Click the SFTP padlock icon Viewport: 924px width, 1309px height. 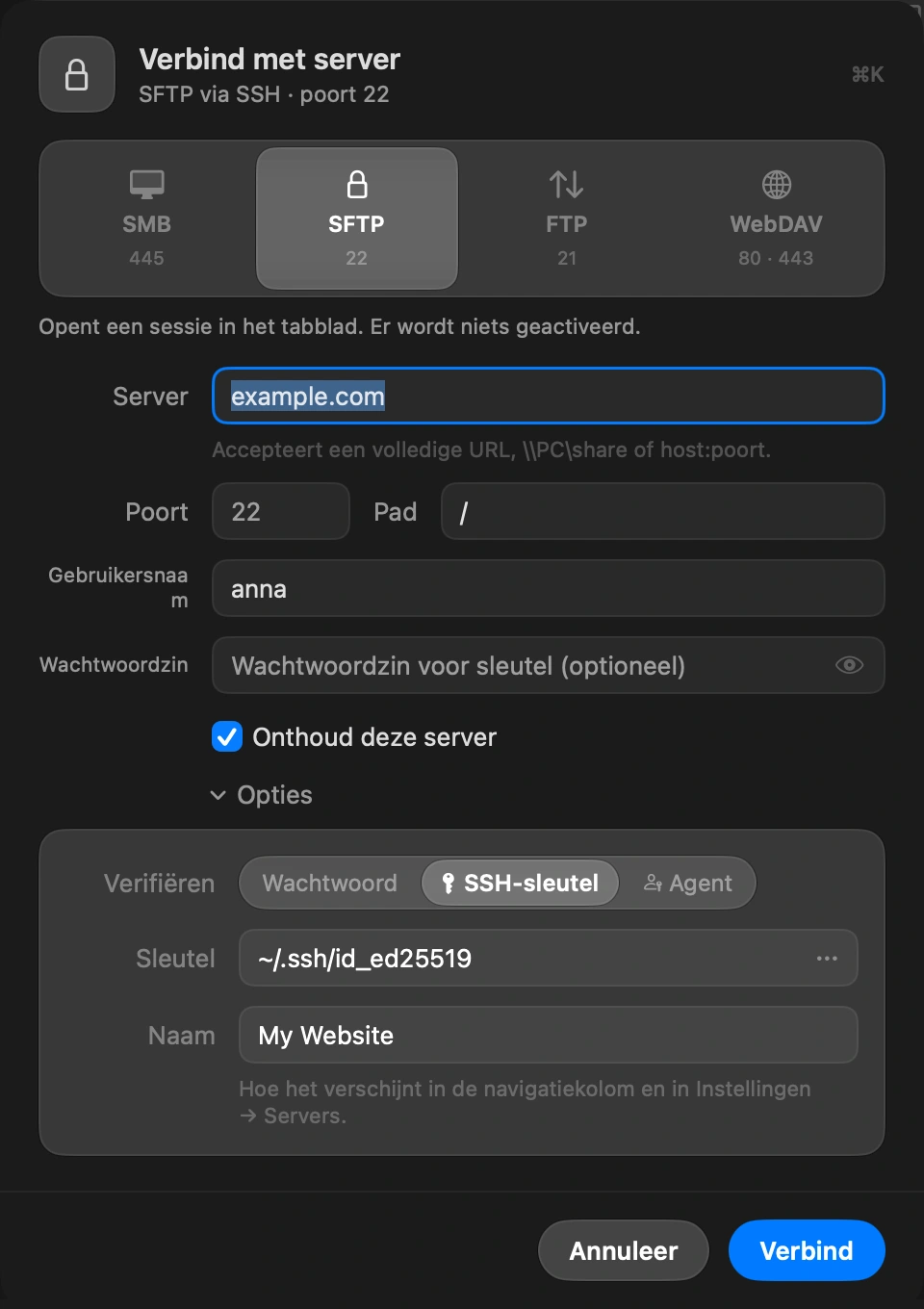click(357, 184)
